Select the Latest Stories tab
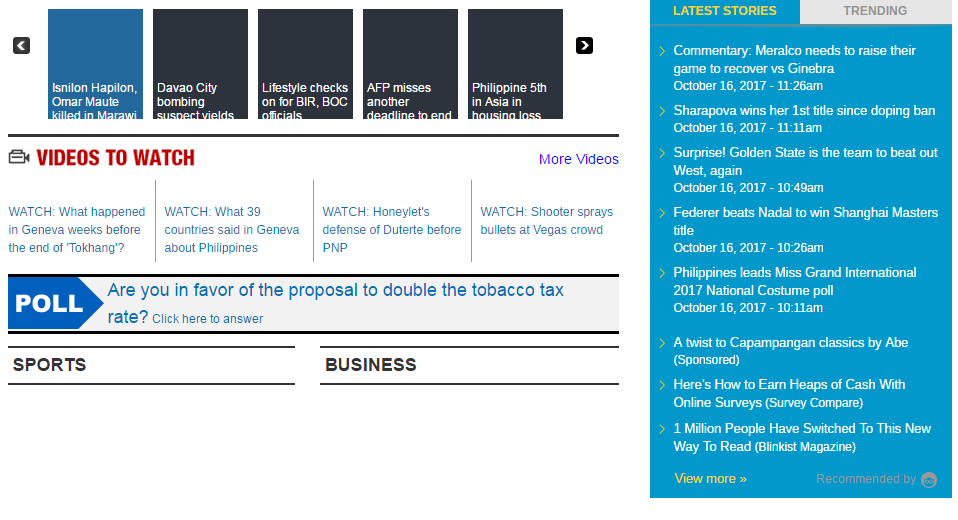 [724, 11]
